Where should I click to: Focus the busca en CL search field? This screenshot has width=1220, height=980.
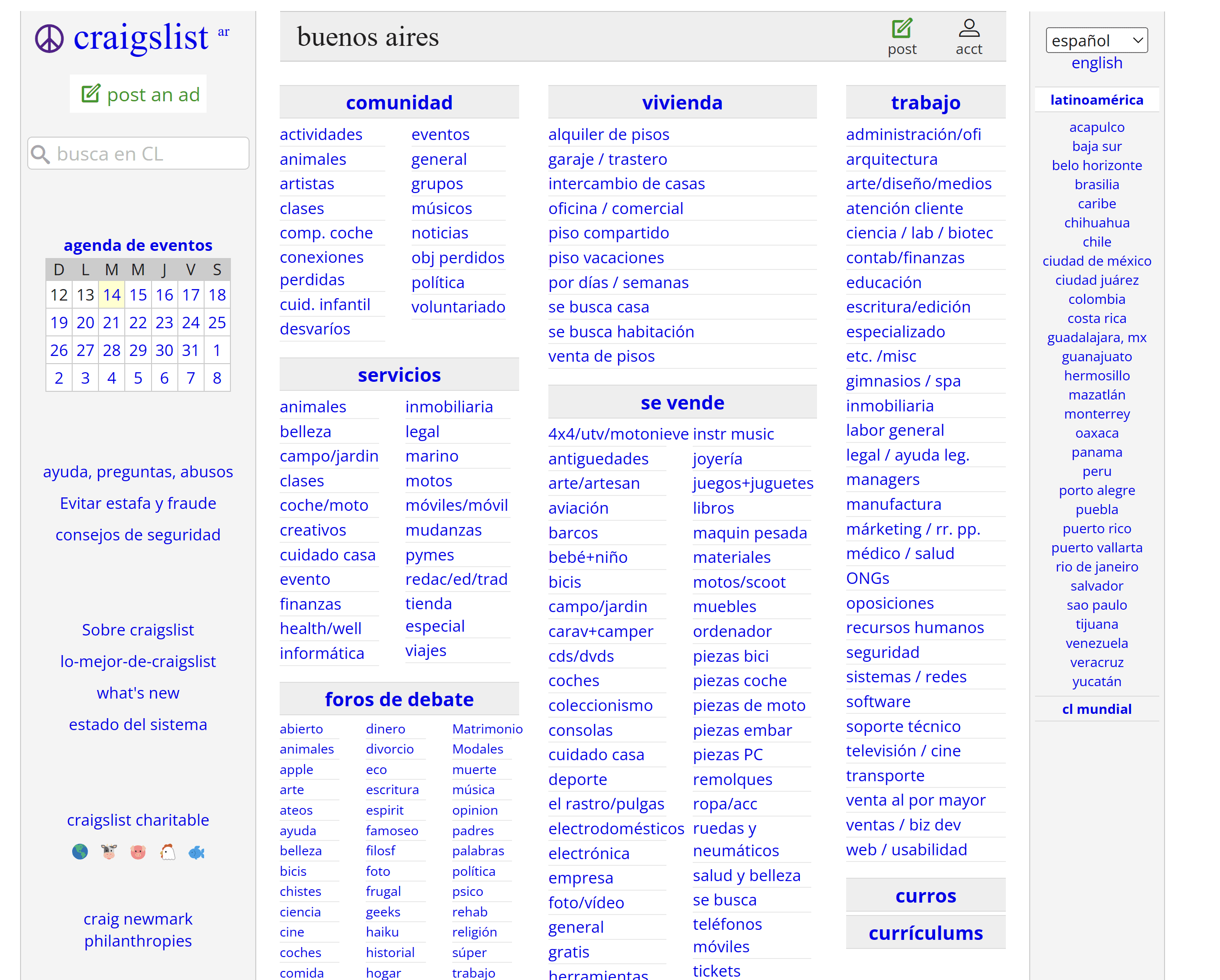[x=138, y=153]
